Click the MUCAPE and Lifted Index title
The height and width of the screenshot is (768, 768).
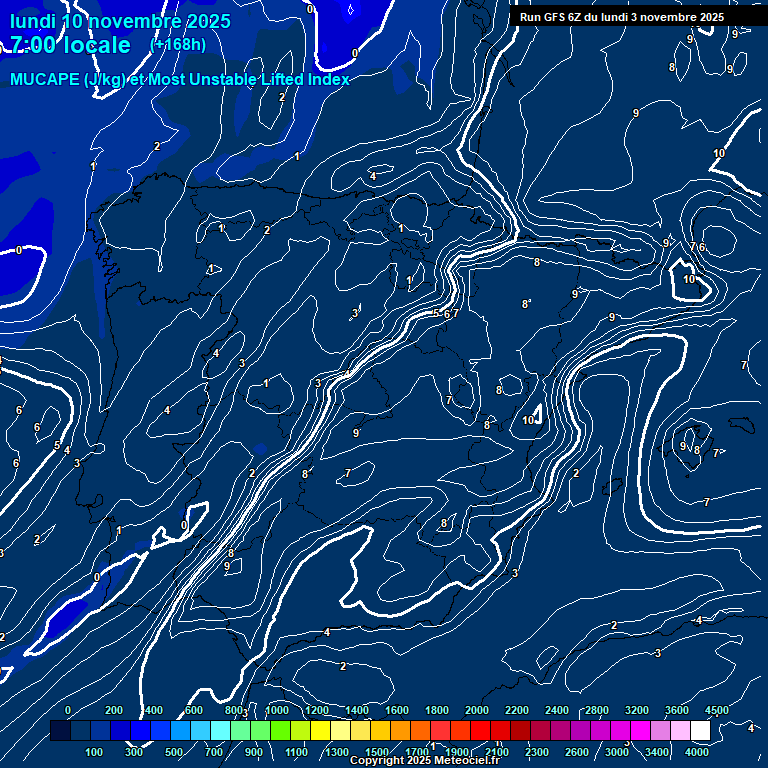point(180,80)
